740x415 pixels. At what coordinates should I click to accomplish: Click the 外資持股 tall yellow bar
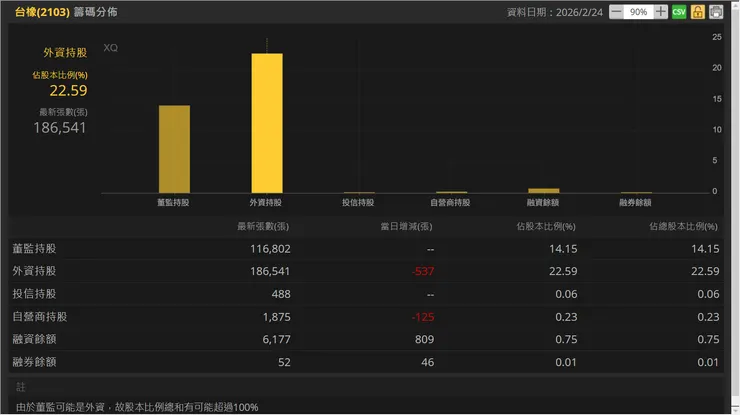point(267,123)
